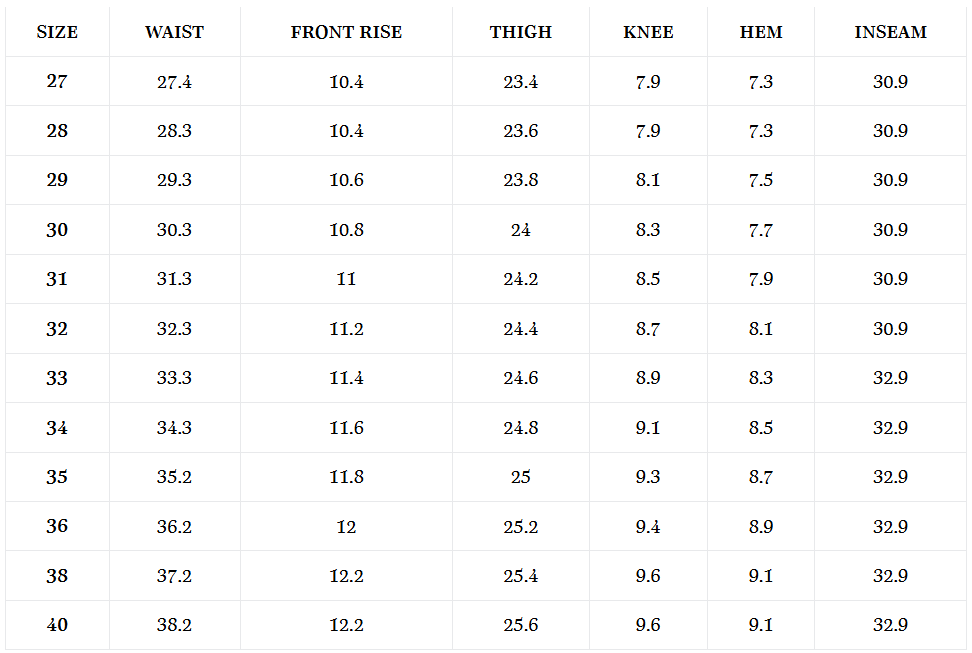
Task: Click knee value 9.4
Action: (x=648, y=526)
